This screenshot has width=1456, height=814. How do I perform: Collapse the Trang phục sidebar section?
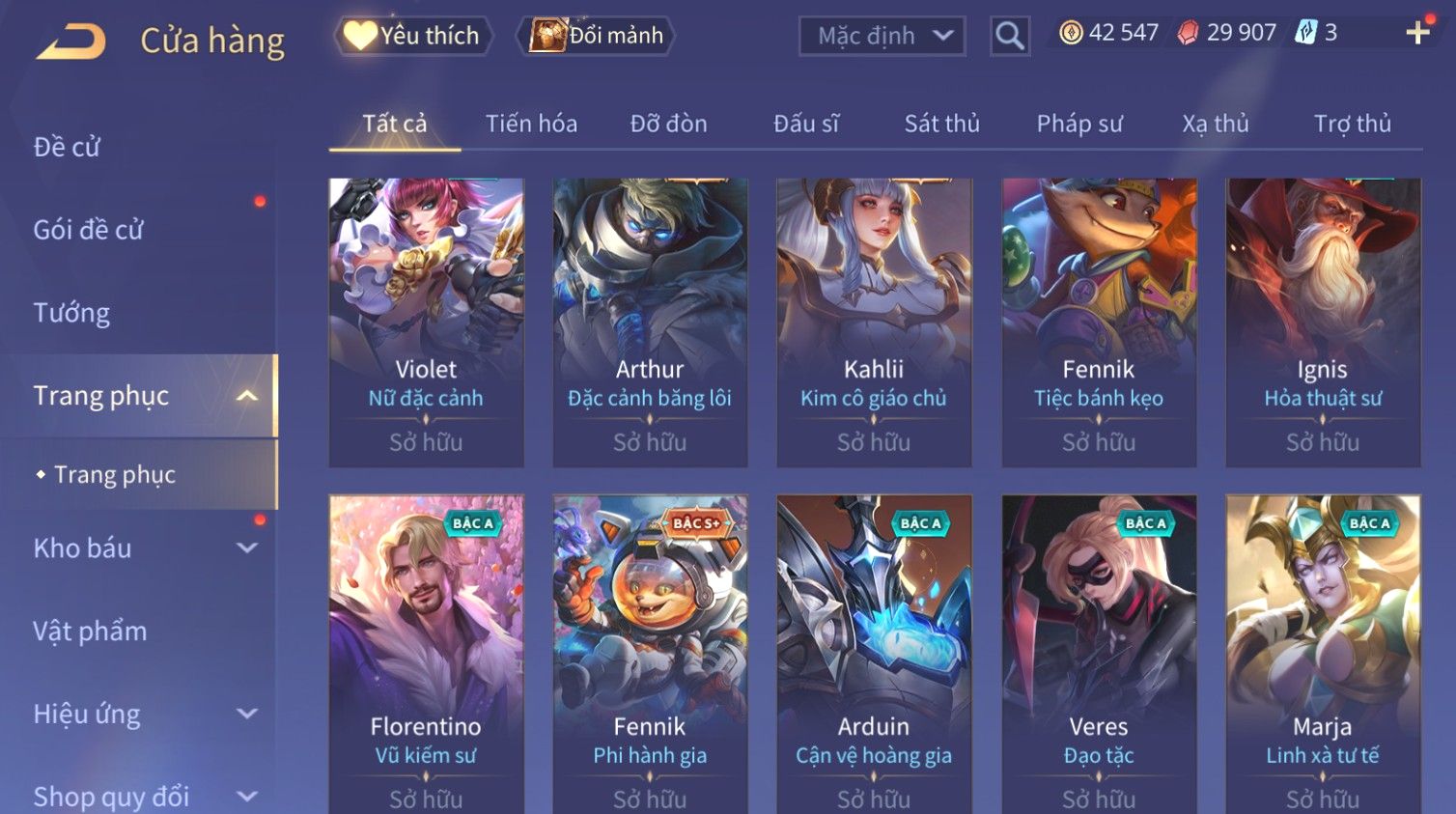[247, 396]
